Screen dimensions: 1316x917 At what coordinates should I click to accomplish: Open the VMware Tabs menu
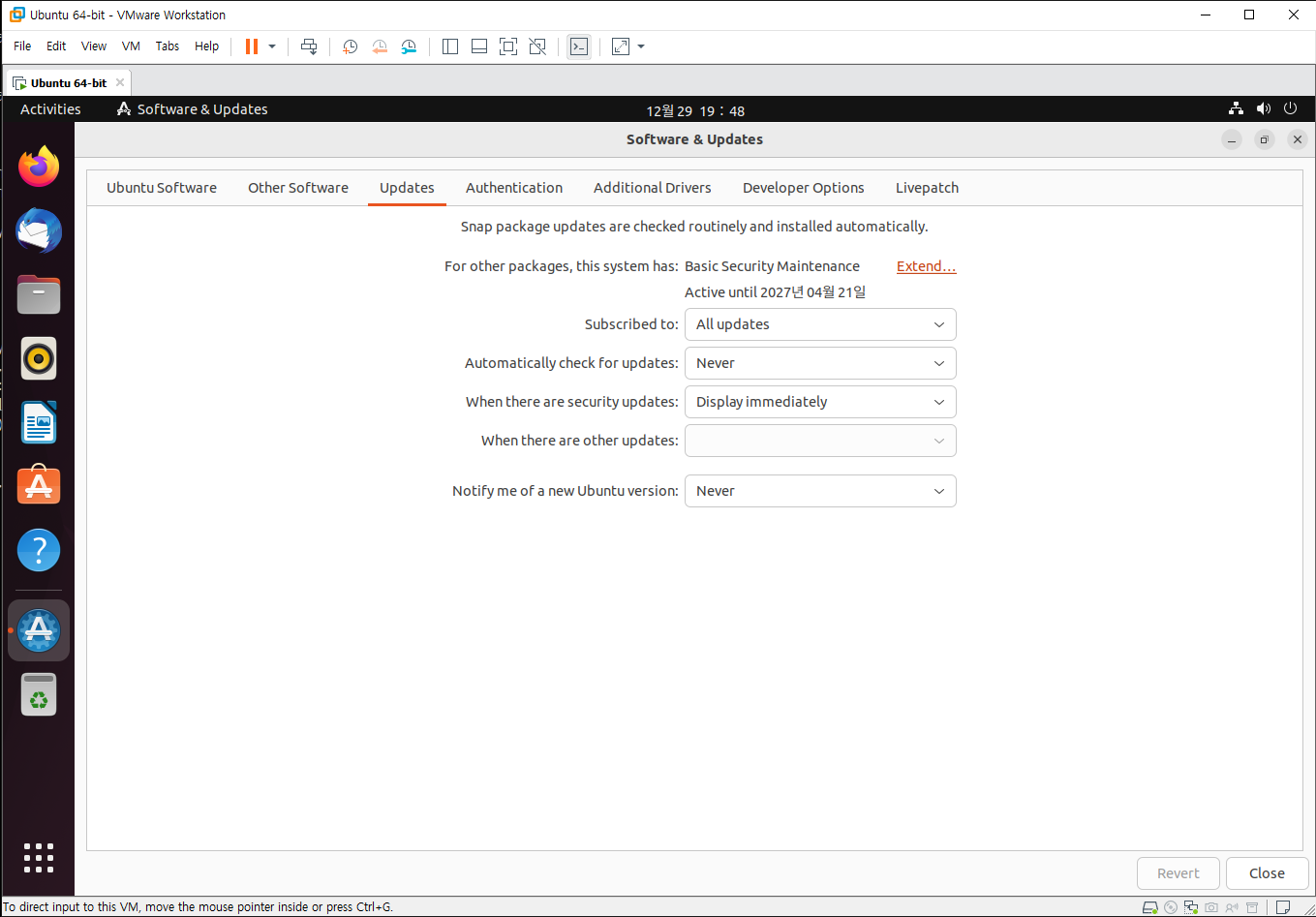[x=168, y=46]
